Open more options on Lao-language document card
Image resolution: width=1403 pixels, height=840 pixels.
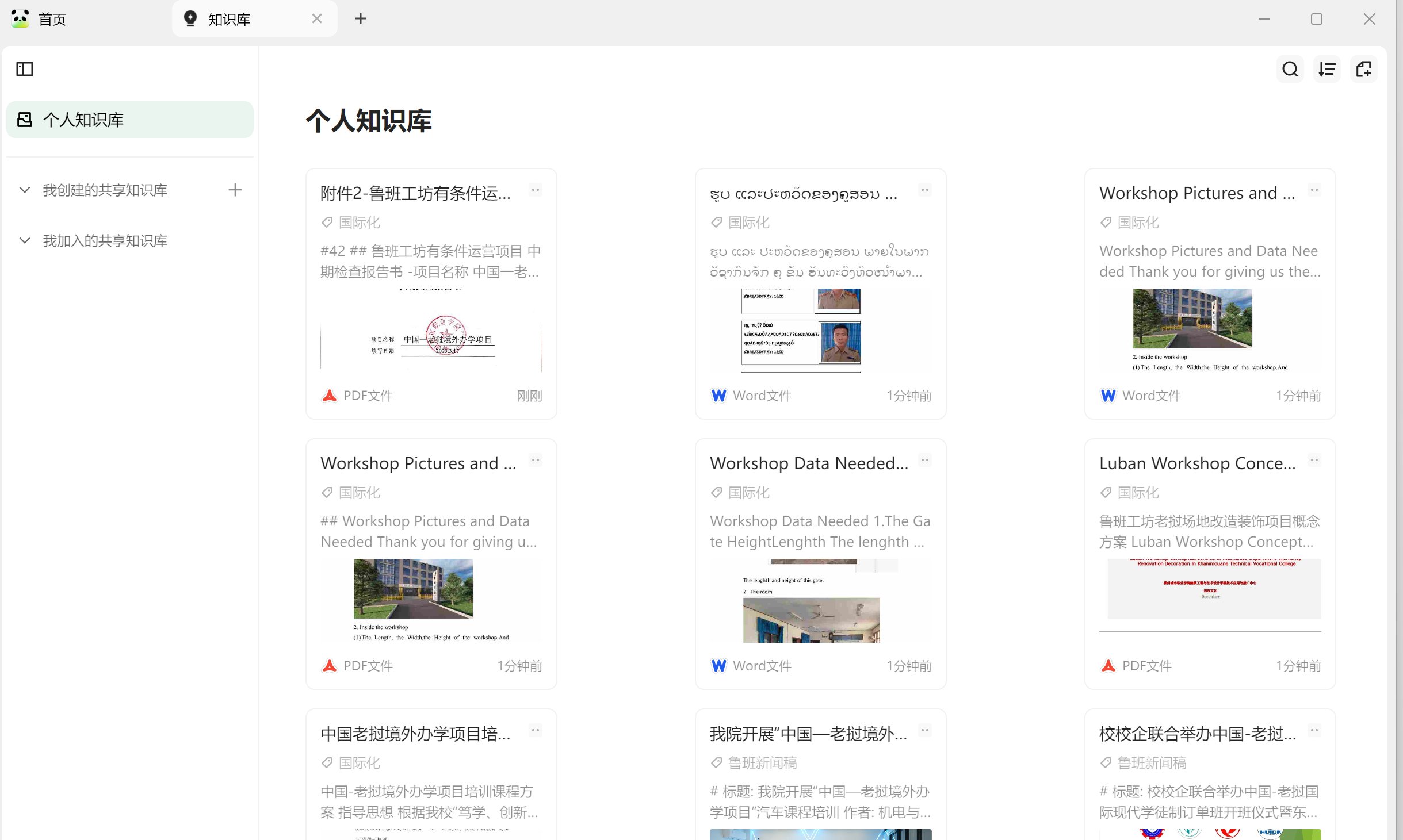click(x=924, y=190)
